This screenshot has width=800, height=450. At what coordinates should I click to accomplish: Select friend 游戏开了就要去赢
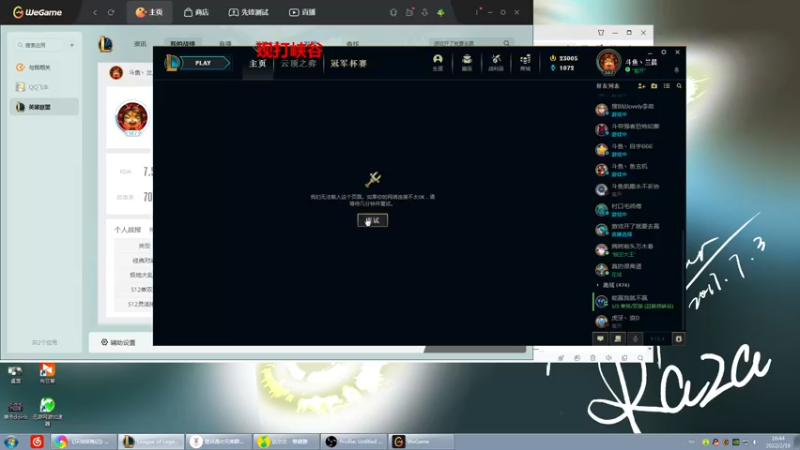(638, 230)
